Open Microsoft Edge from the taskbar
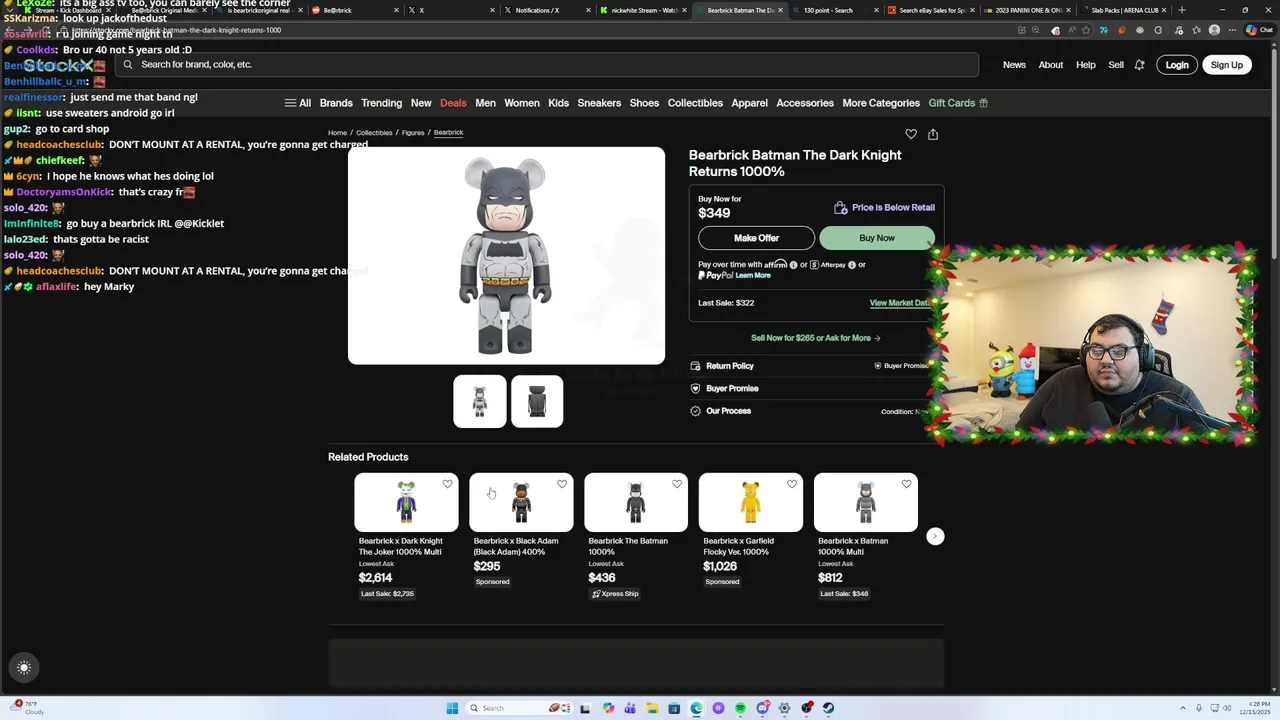Screen dimensions: 1280x720 (696, 708)
